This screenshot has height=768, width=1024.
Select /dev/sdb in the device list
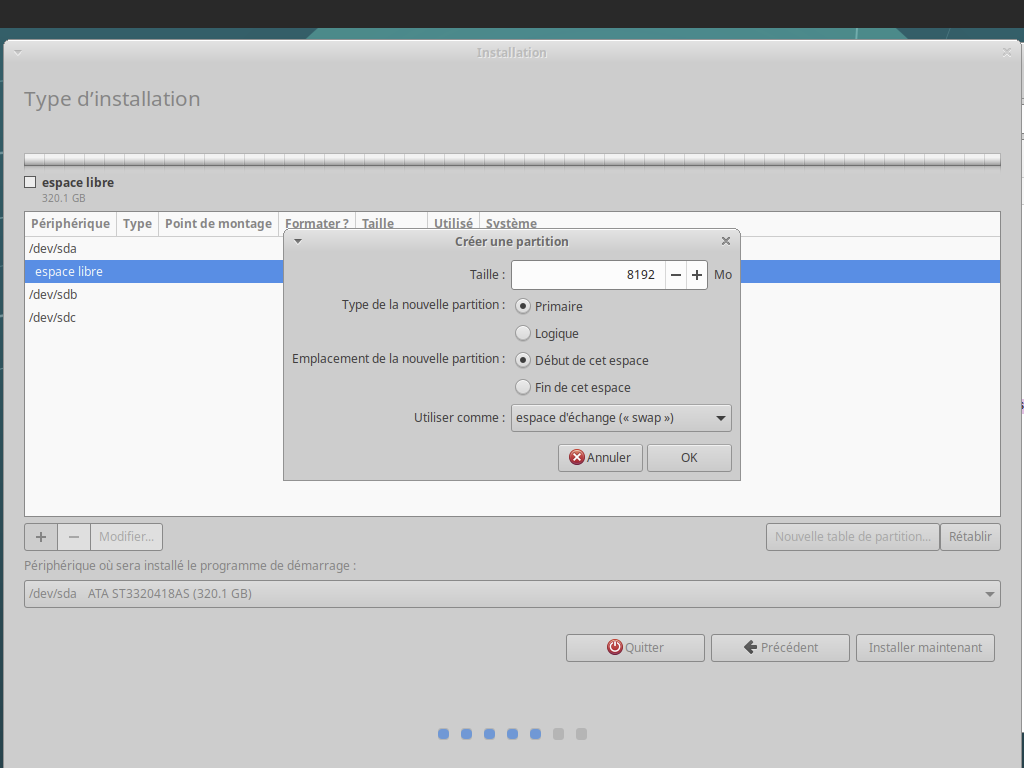pyautogui.click(x=54, y=295)
